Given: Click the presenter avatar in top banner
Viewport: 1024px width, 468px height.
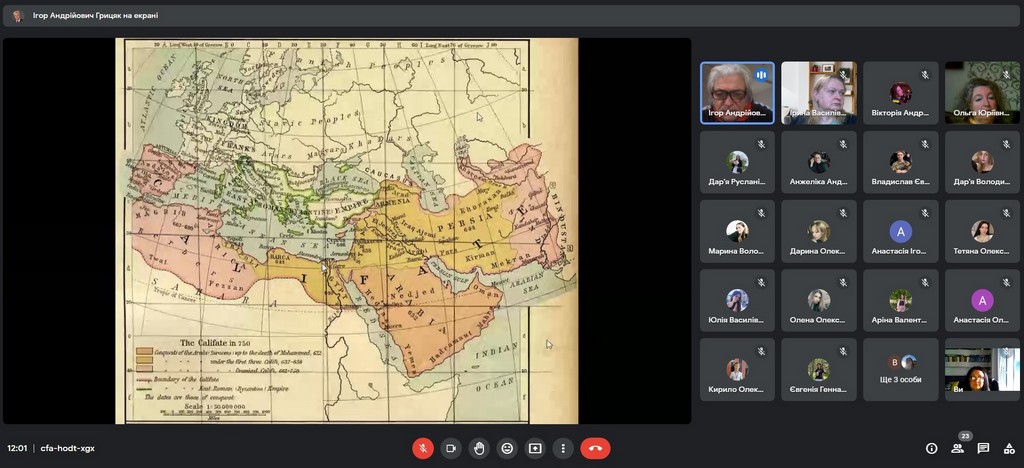Looking at the screenshot, I should tap(17, 16).
